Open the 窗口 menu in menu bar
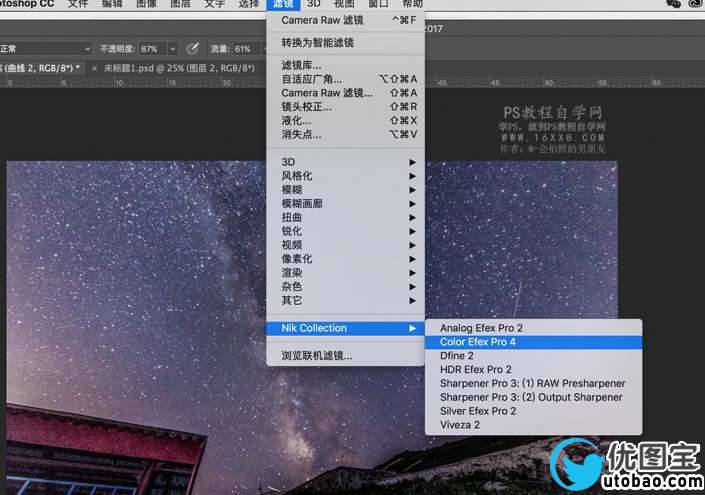Screen dimensions: 705x495 378,4
